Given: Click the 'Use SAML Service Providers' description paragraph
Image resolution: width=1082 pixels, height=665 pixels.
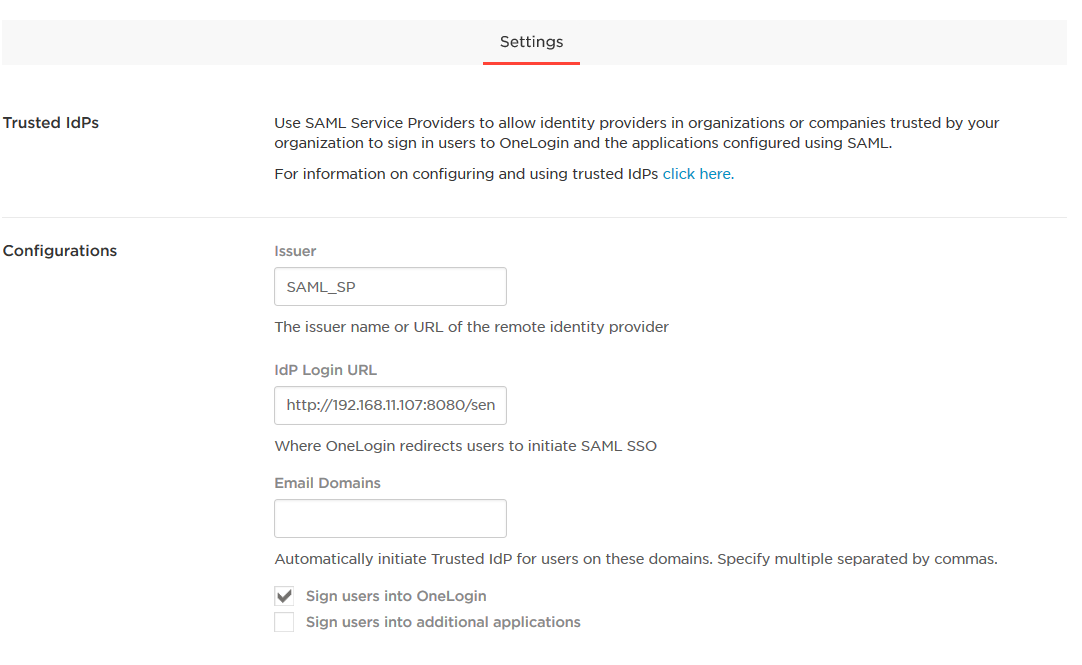Looking at the screenshot, I should [636, 133].
